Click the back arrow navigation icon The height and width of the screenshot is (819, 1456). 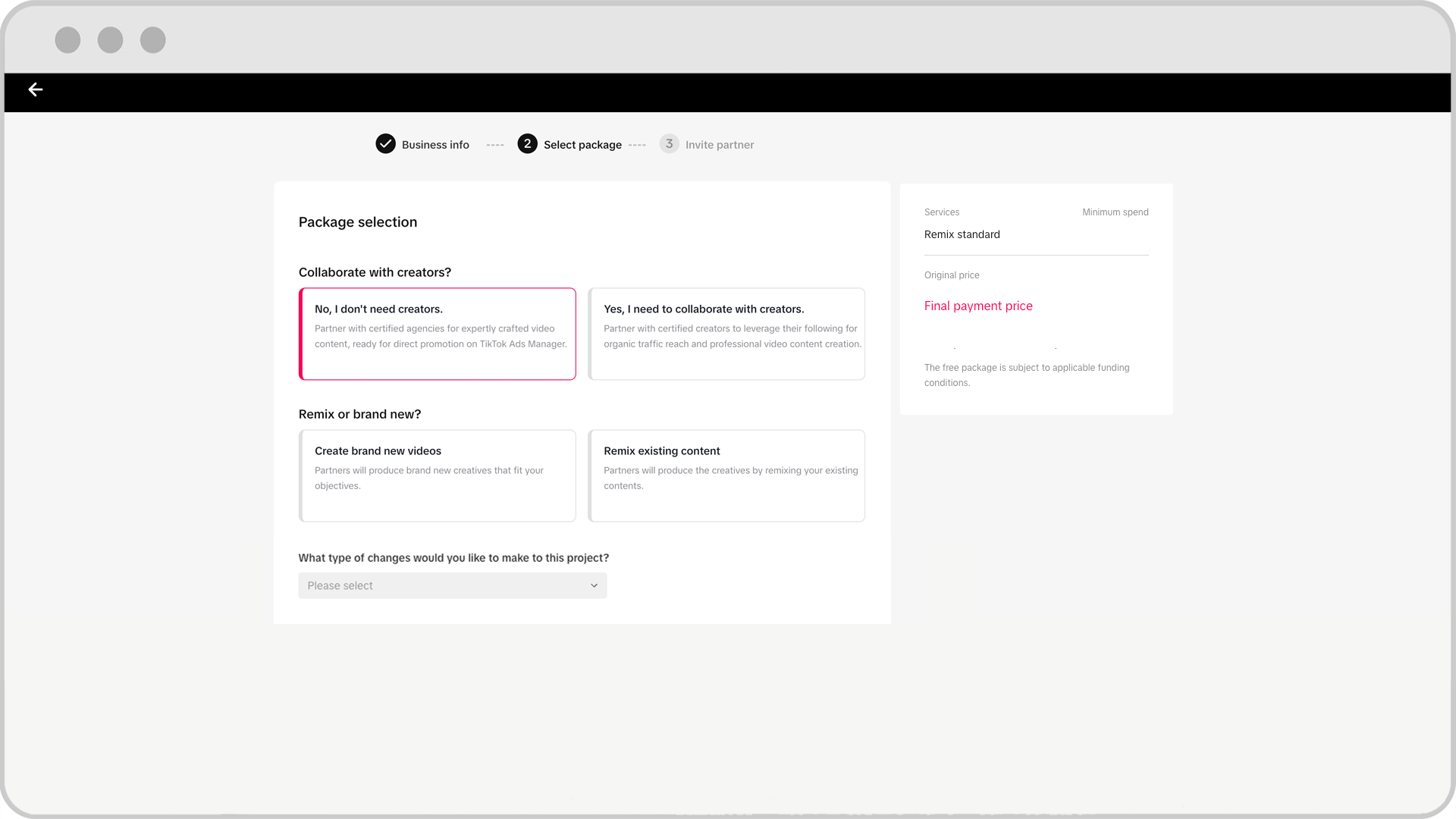point(35,90)
